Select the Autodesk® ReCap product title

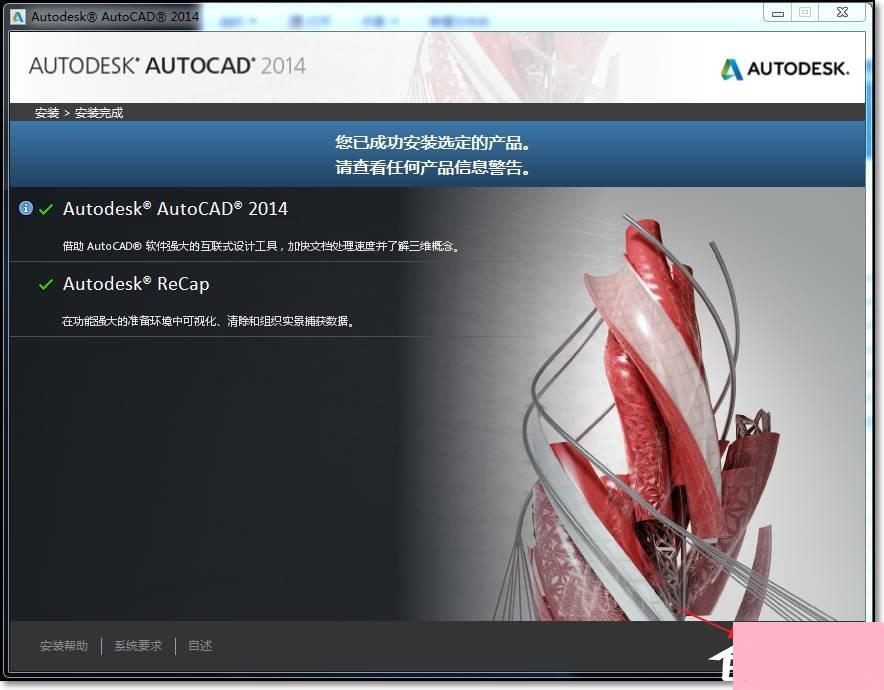(136, 284)
